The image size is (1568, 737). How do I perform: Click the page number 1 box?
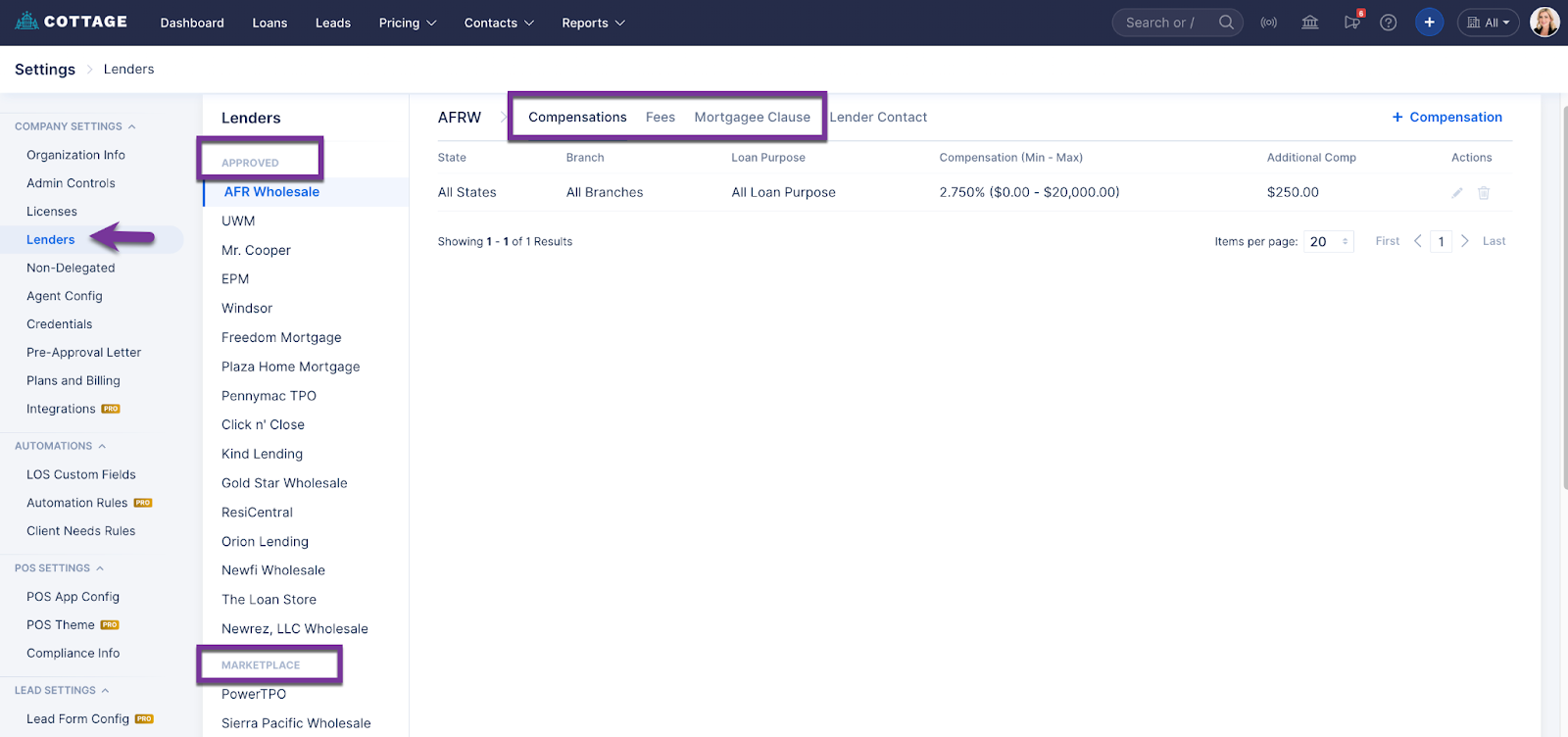(x=1441, y=241)
